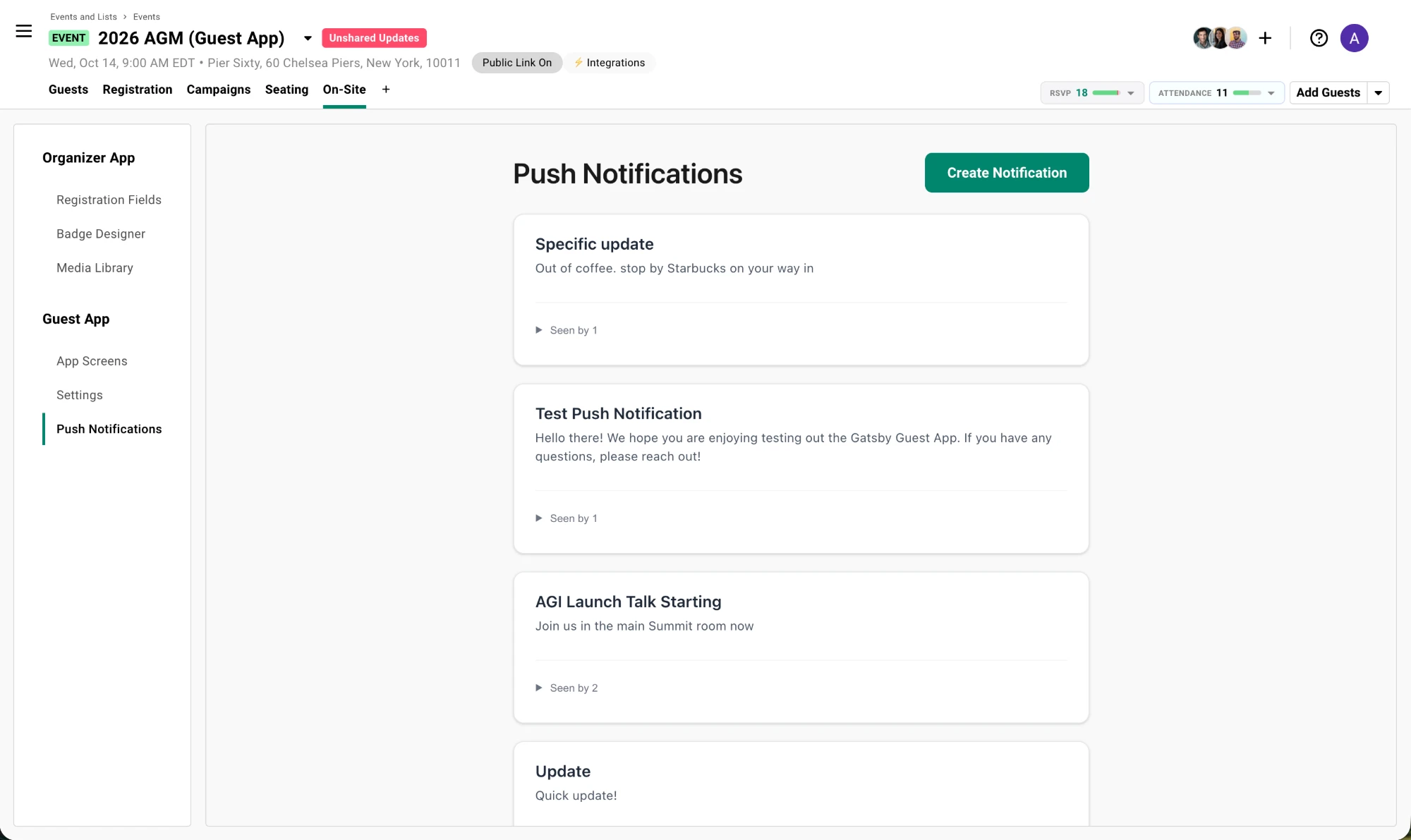Switch to the Guests tab
This screenshot has height=840, width=1411.
click(x=68, y=90)
